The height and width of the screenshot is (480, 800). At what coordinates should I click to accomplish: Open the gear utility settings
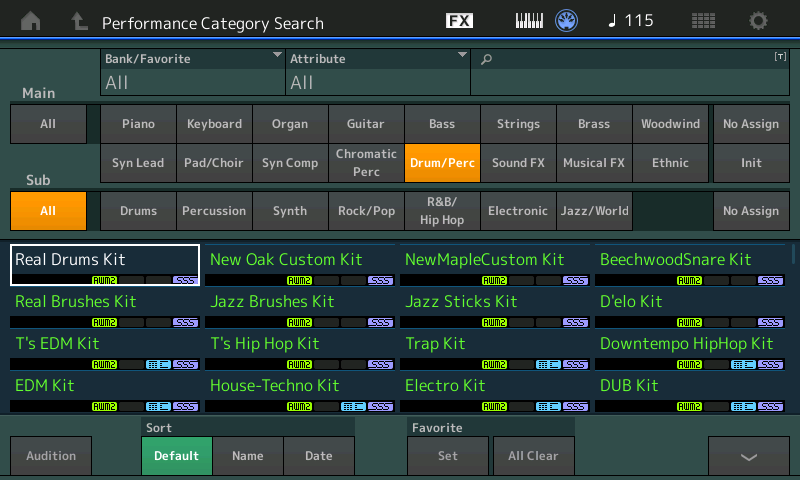click(759, 21)
